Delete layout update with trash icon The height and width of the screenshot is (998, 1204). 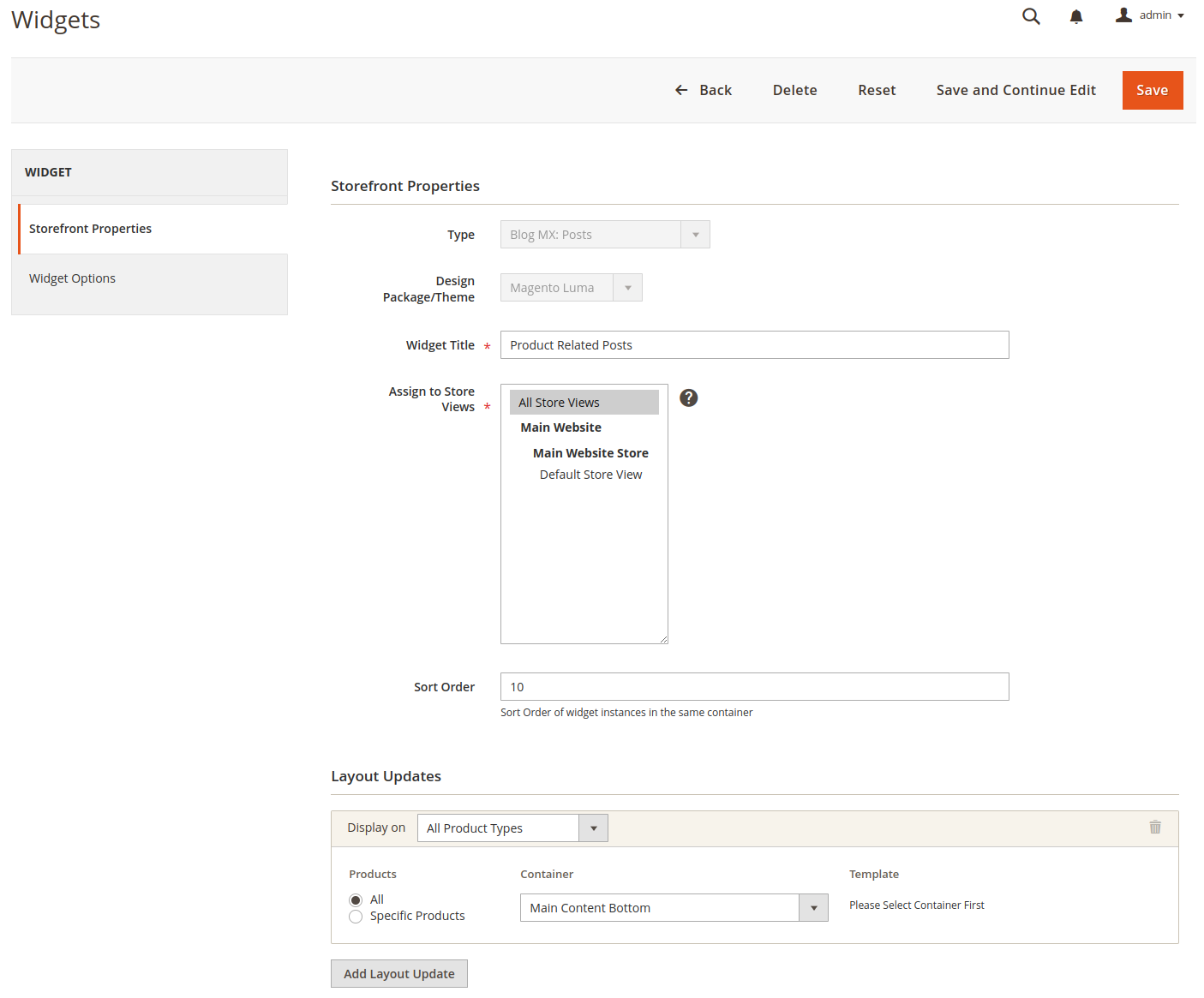[1154, 827]
